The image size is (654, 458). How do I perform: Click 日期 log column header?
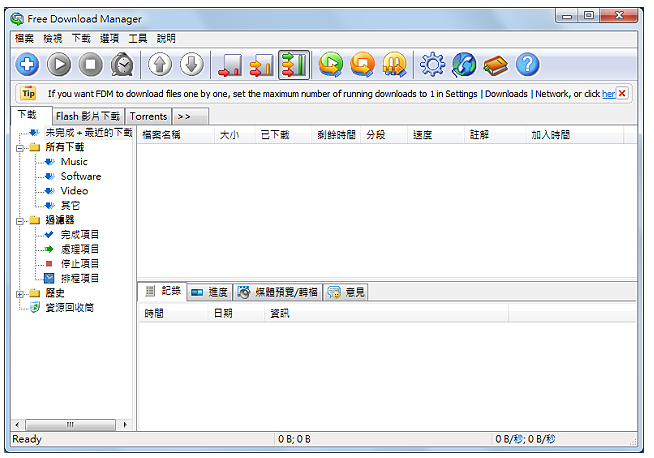236,313
